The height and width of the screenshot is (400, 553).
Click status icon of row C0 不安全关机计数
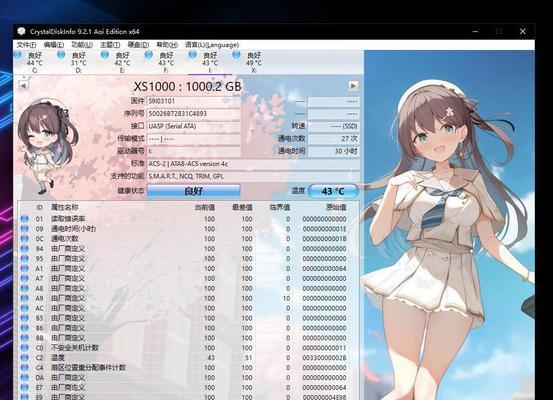pos(24,348)
